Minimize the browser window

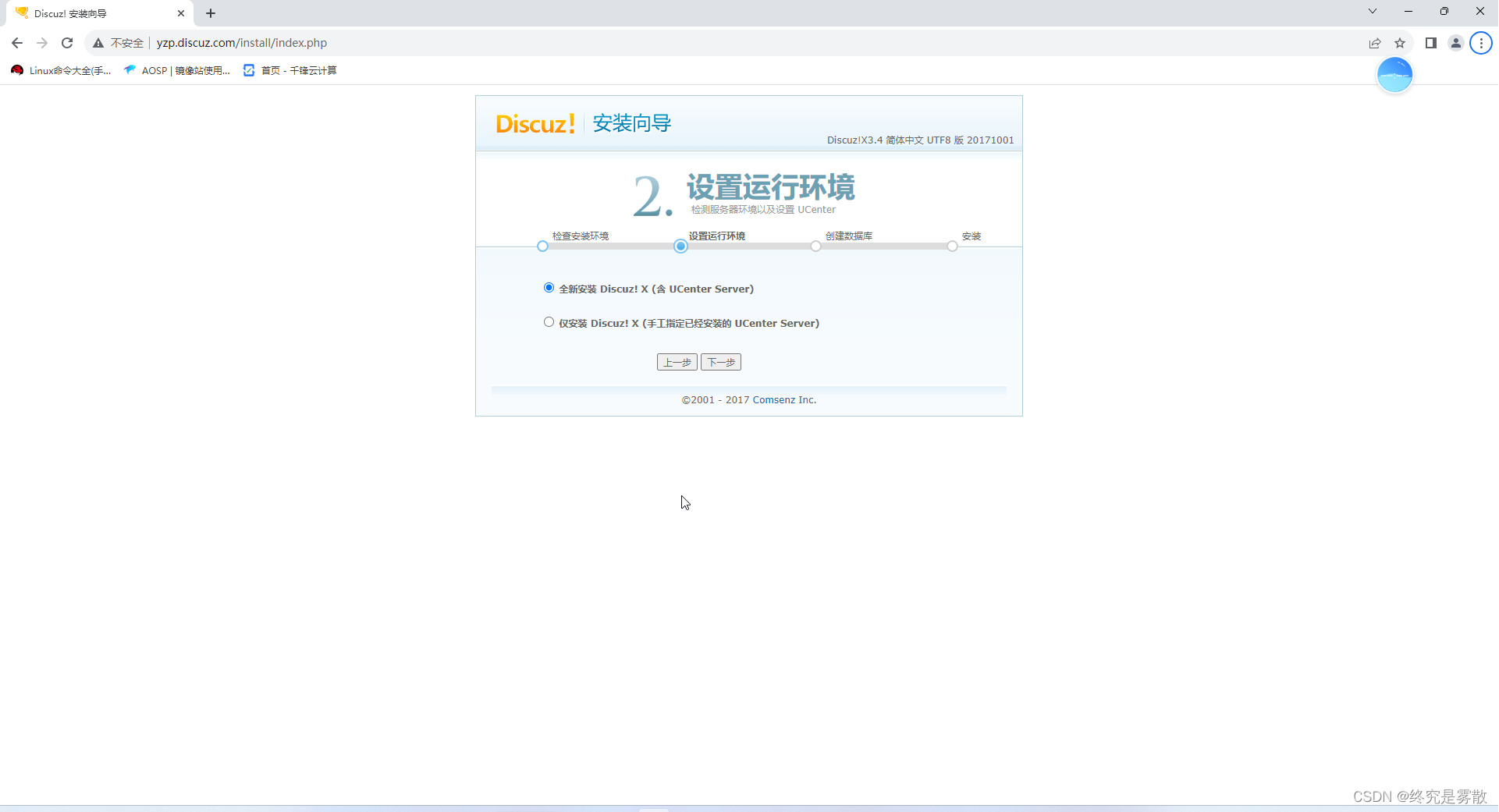(1408, 11)
